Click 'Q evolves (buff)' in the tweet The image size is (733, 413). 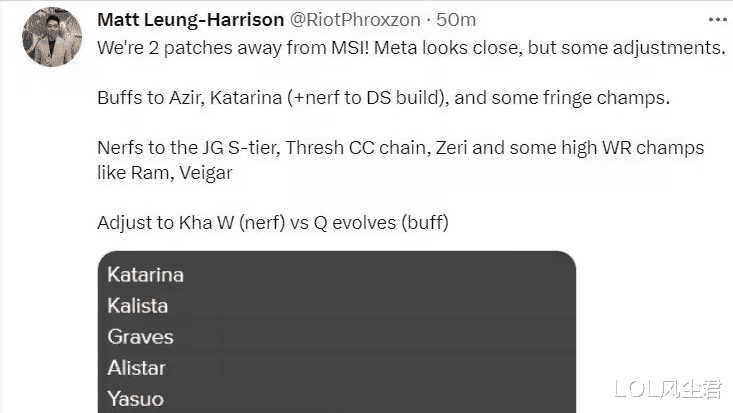381,223
